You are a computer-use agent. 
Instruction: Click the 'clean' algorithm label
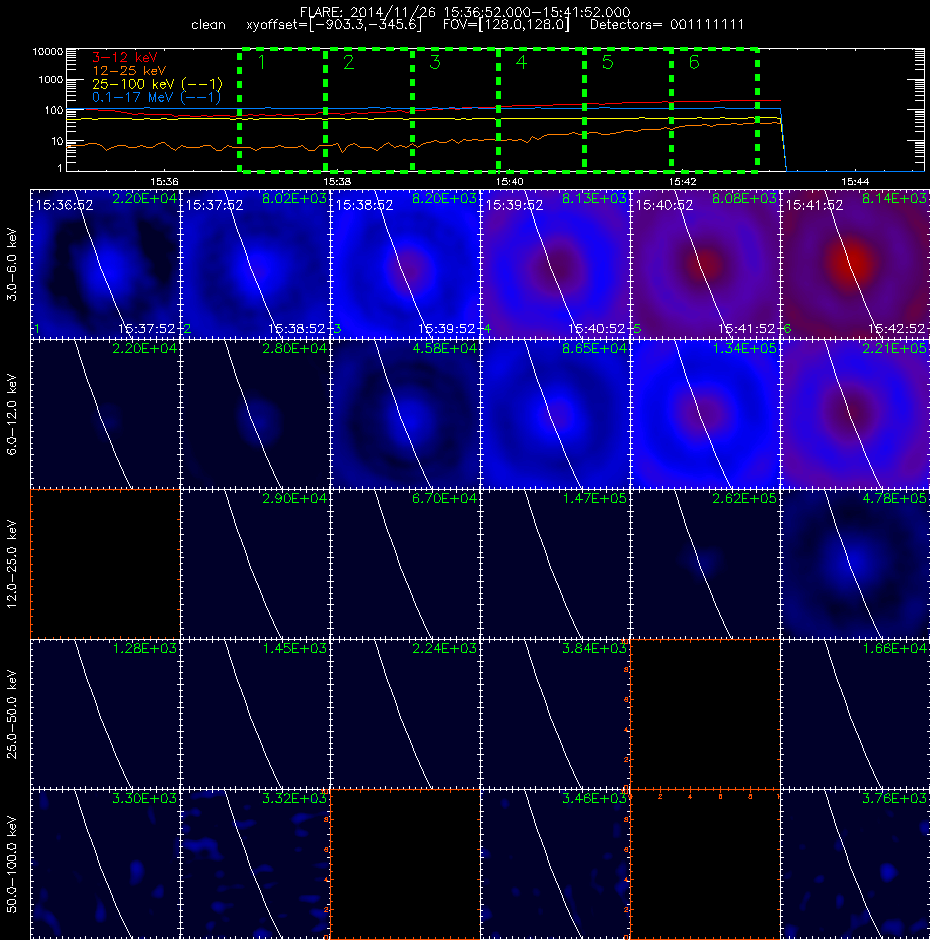(208, 25)
